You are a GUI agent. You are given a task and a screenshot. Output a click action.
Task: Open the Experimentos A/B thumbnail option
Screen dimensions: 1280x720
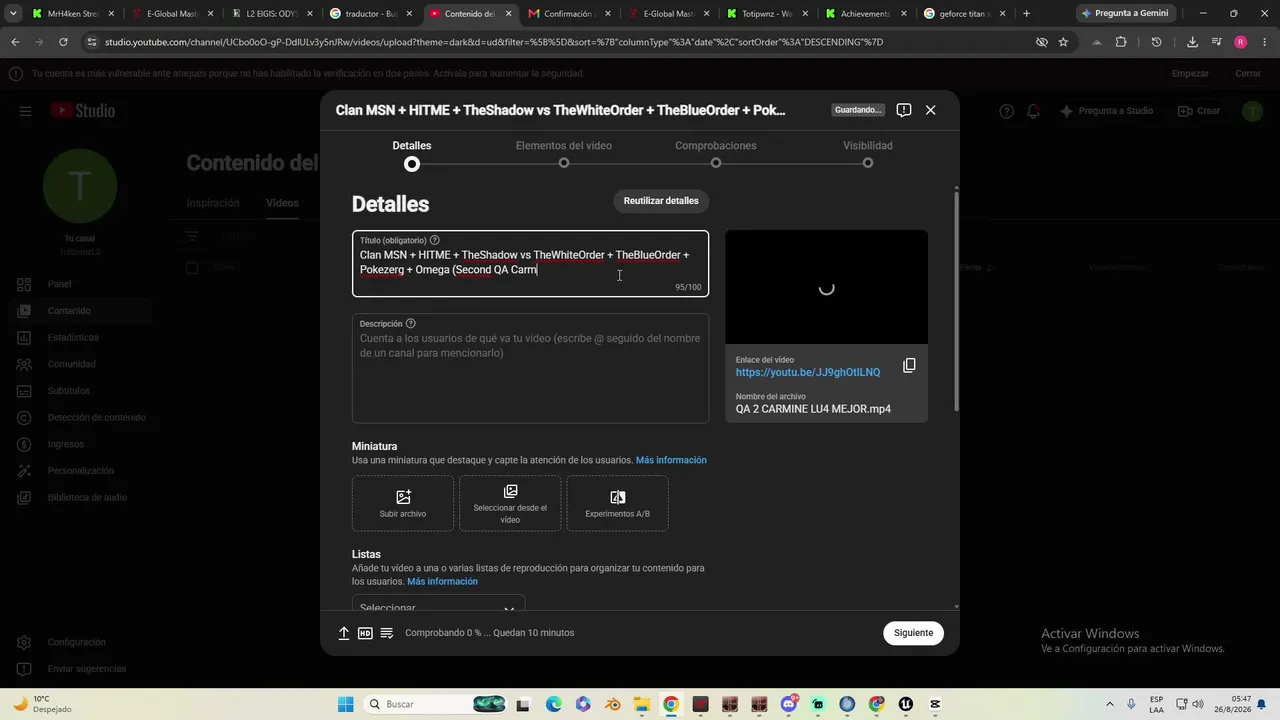[618, 503]
